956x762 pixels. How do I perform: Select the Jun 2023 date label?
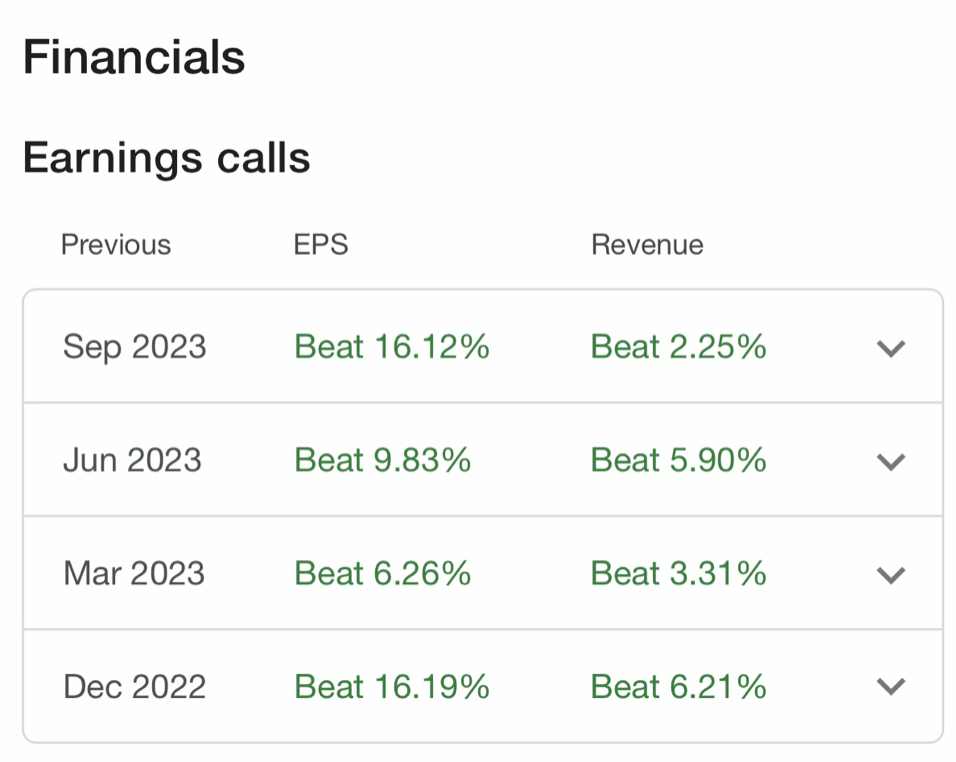132,460
